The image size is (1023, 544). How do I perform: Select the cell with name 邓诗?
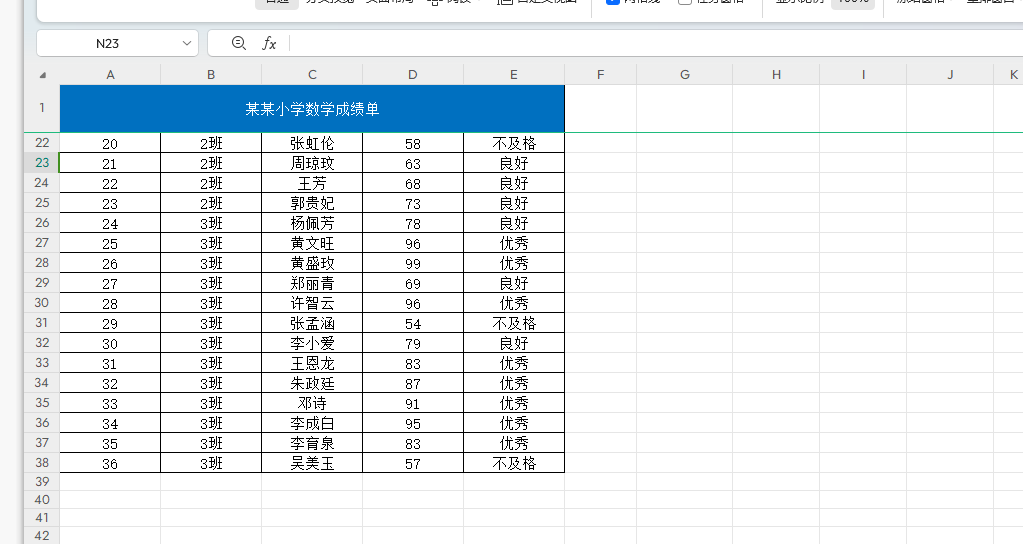pos(312,403)
